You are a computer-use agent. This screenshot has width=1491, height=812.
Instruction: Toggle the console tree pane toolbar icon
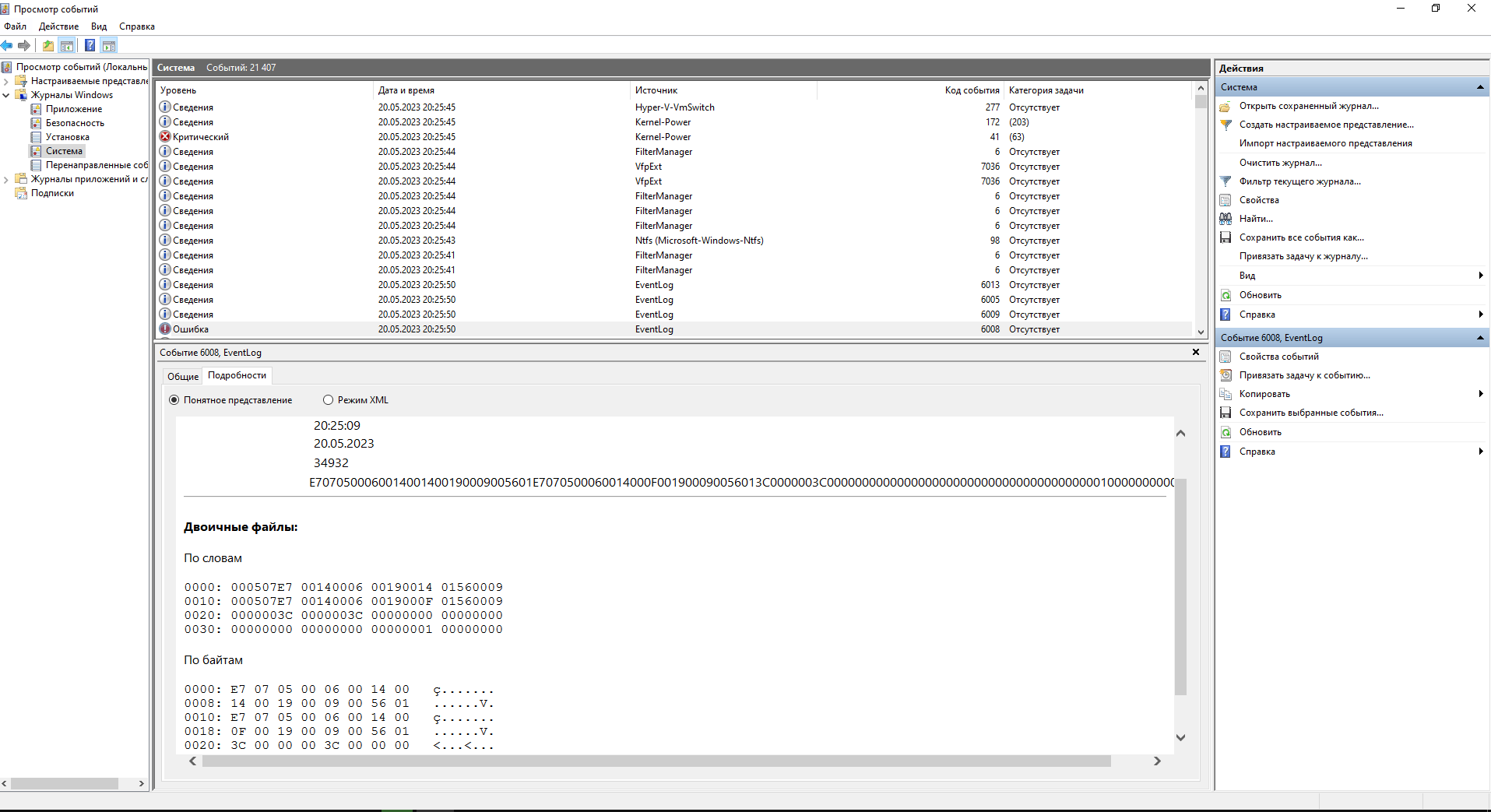coord(68,45)
